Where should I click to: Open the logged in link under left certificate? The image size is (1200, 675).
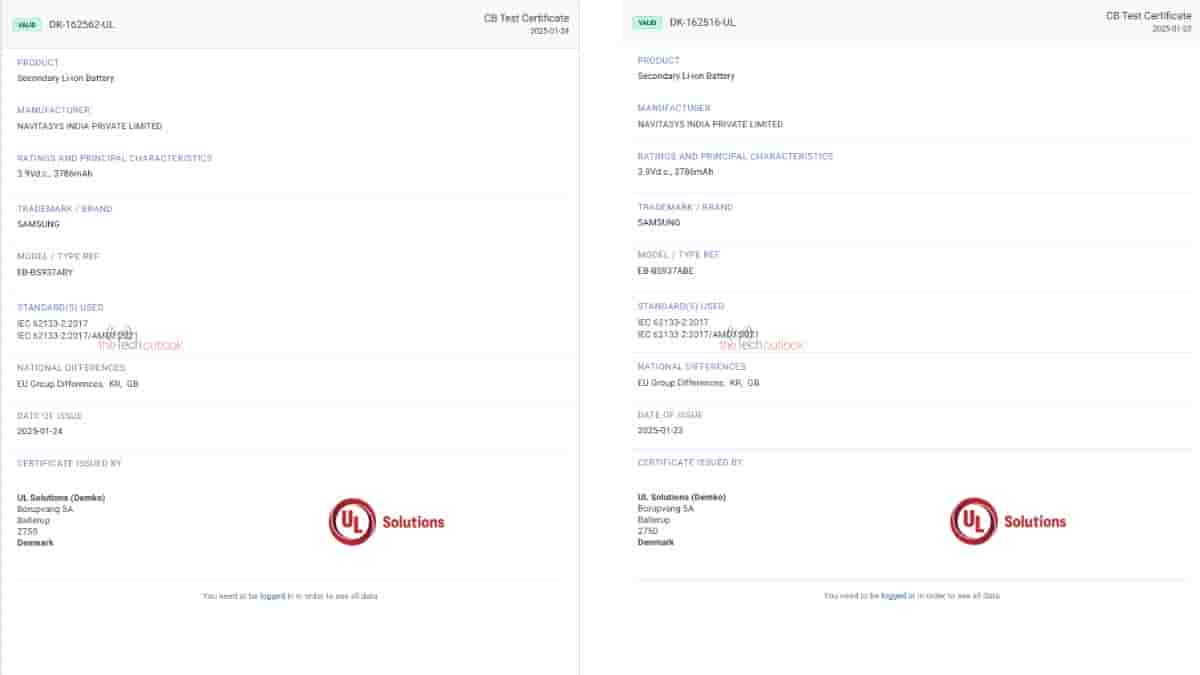coord(273,594)
